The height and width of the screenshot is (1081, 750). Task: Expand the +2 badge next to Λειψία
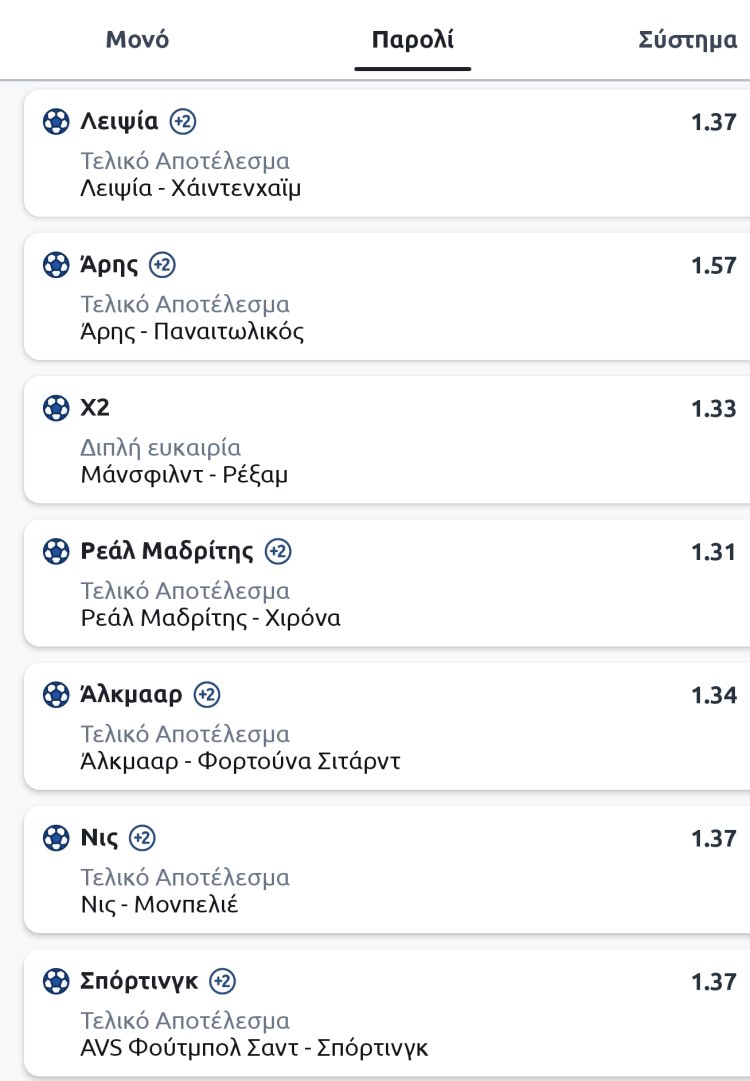183,122
